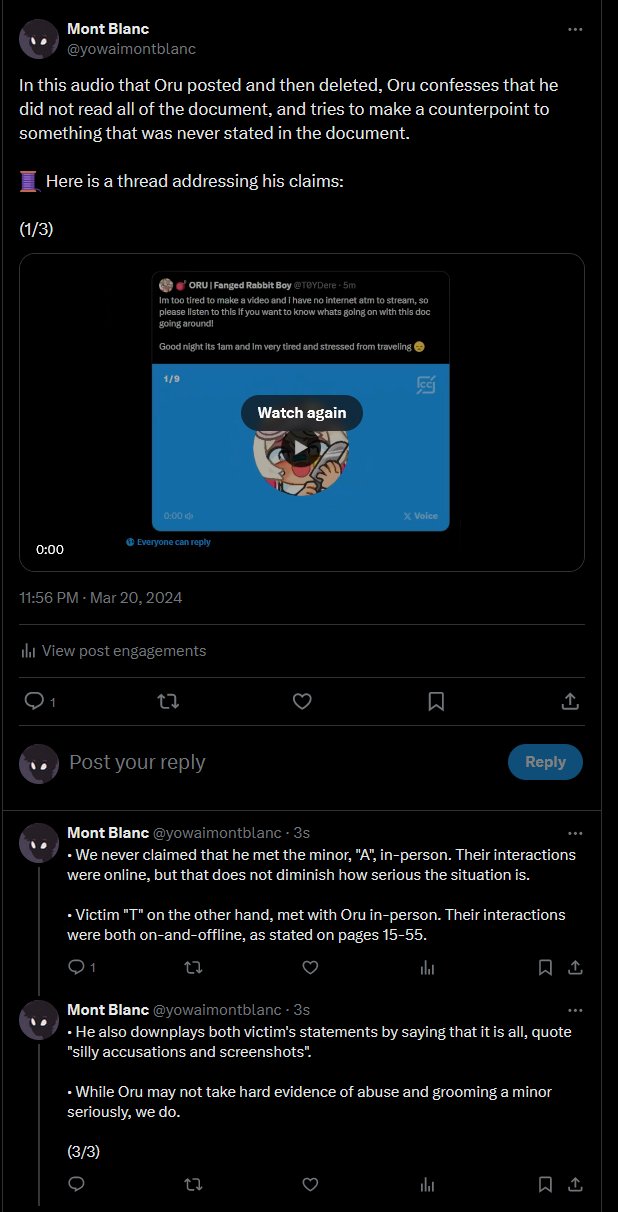This screenshot has width=618, height=1212.
Task: Like the reply about victim "T"
Action: 310,967
